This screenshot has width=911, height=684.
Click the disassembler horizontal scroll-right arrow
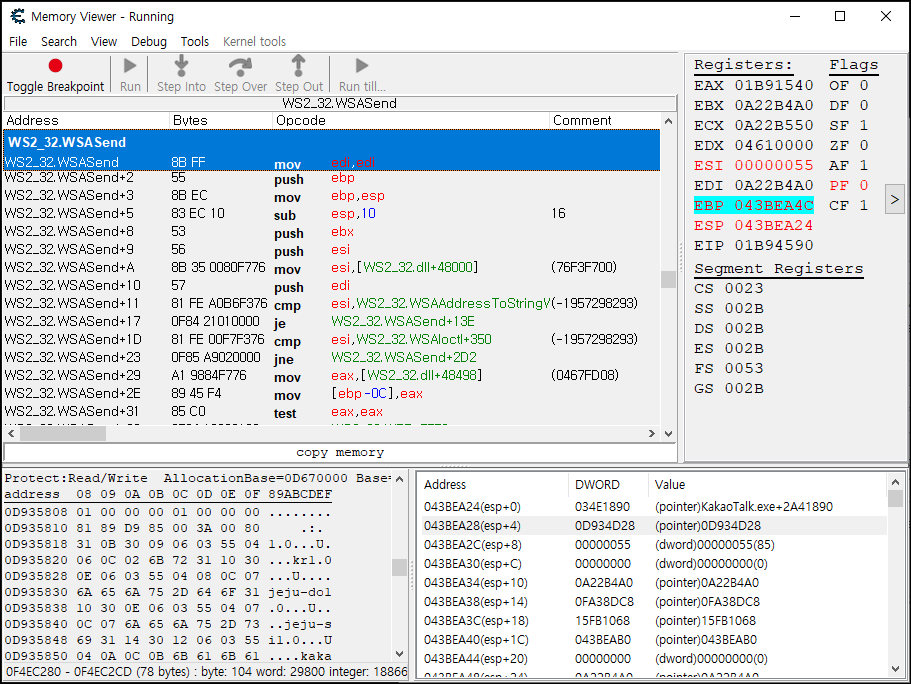[652, 434]
